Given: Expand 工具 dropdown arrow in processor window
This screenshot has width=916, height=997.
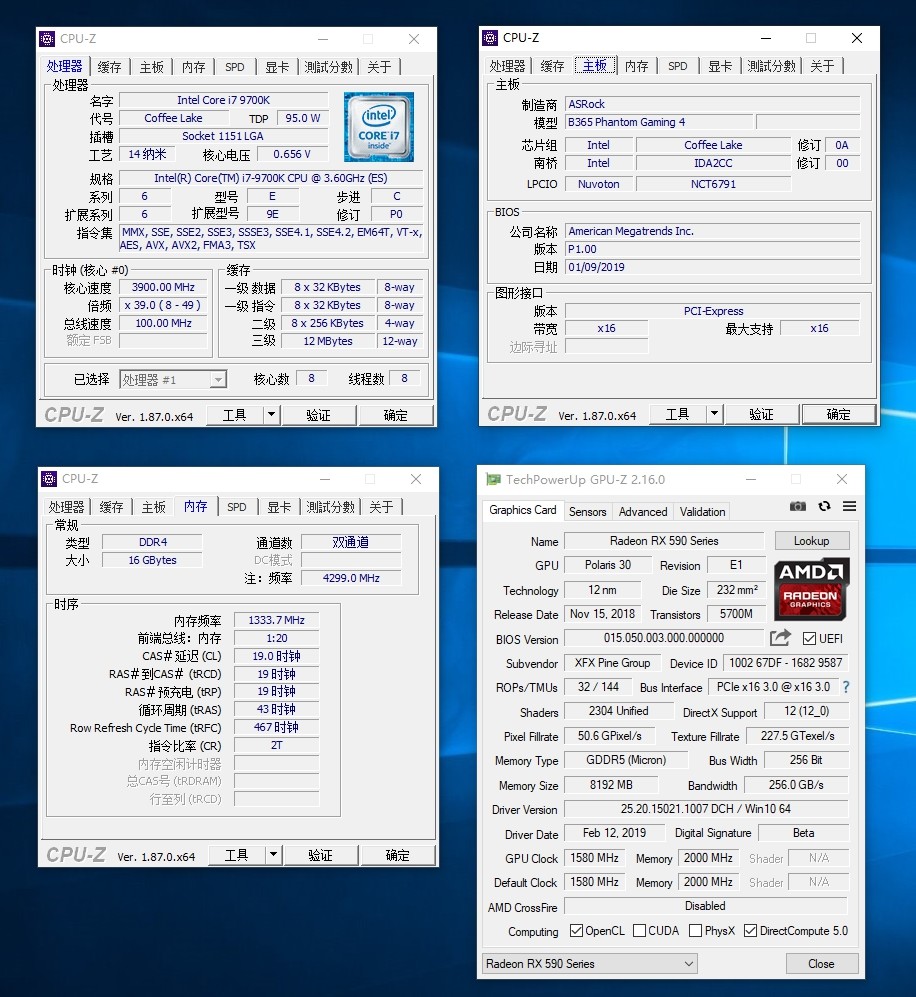Looking at the screenshot, I should click(x=271, y=415).
